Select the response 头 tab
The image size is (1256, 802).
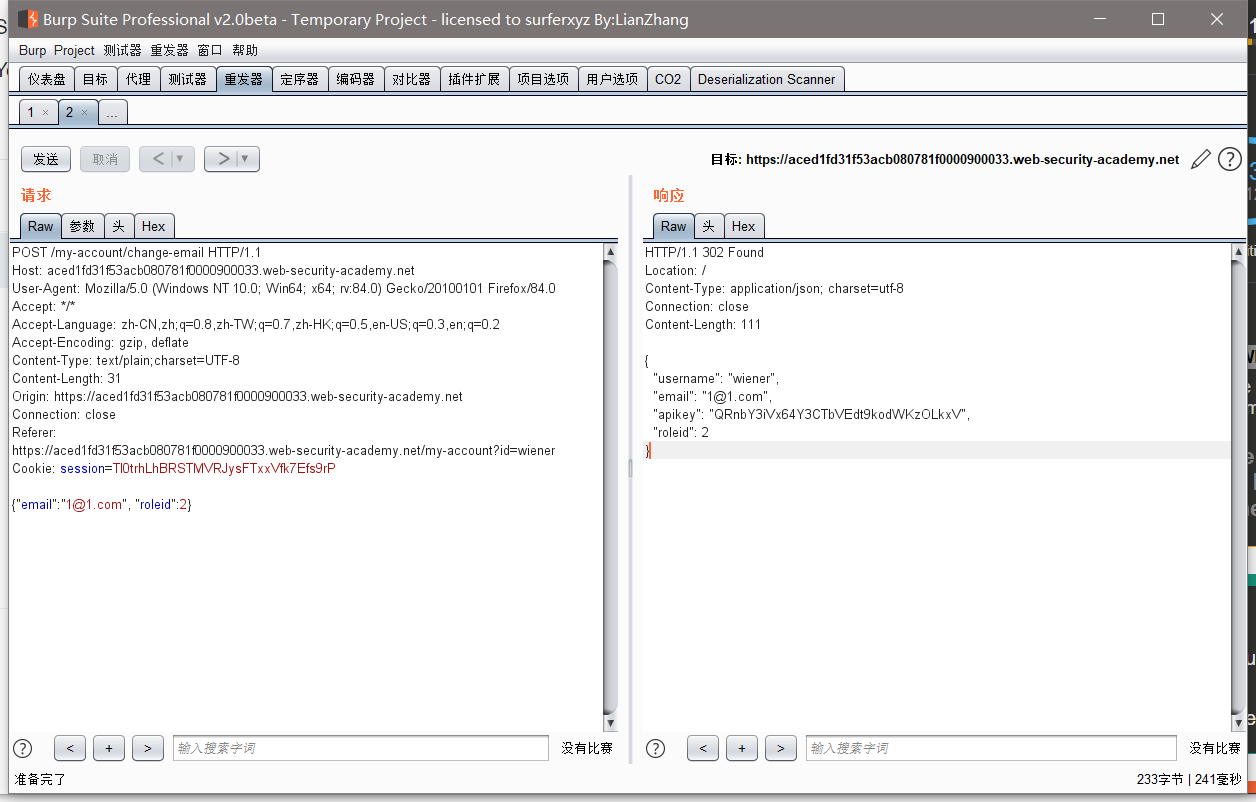(x=709, y=226)
